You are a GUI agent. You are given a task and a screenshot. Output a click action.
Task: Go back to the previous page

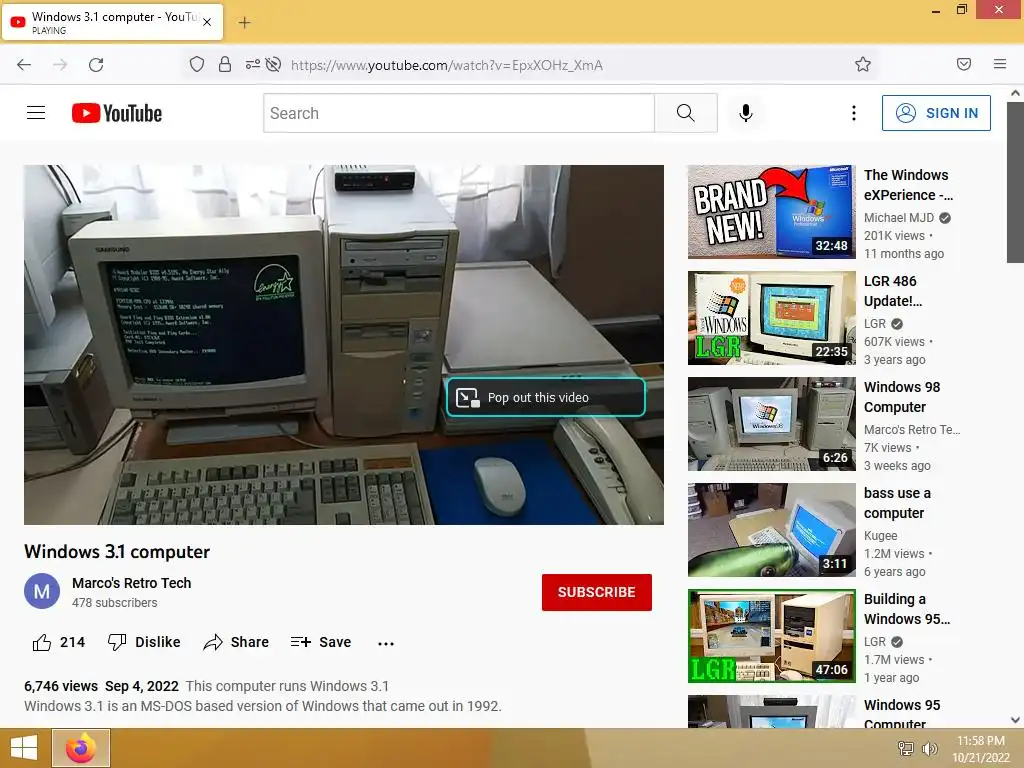click(24, 65)
